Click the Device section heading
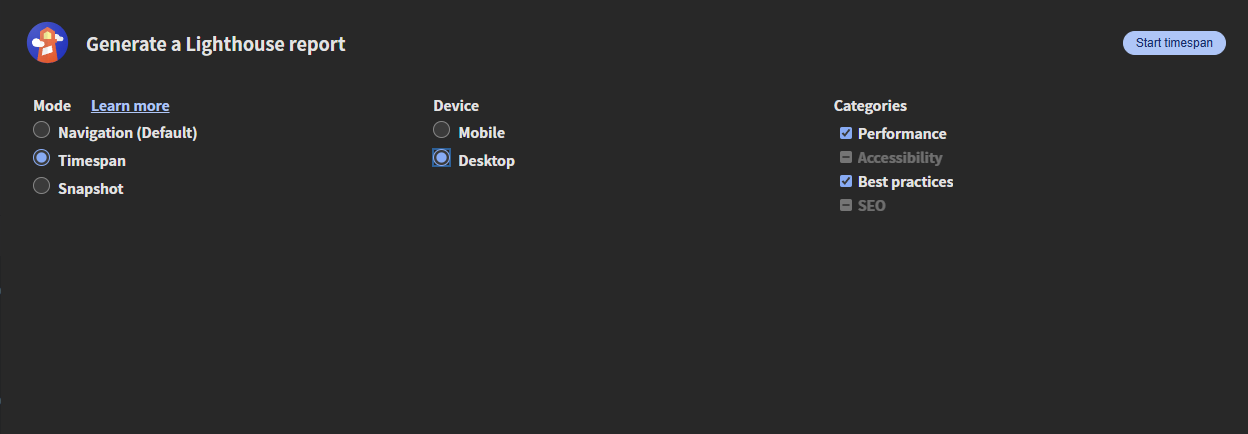The image size is (1248, 434). pyautogui.click(x=456, y=106)
